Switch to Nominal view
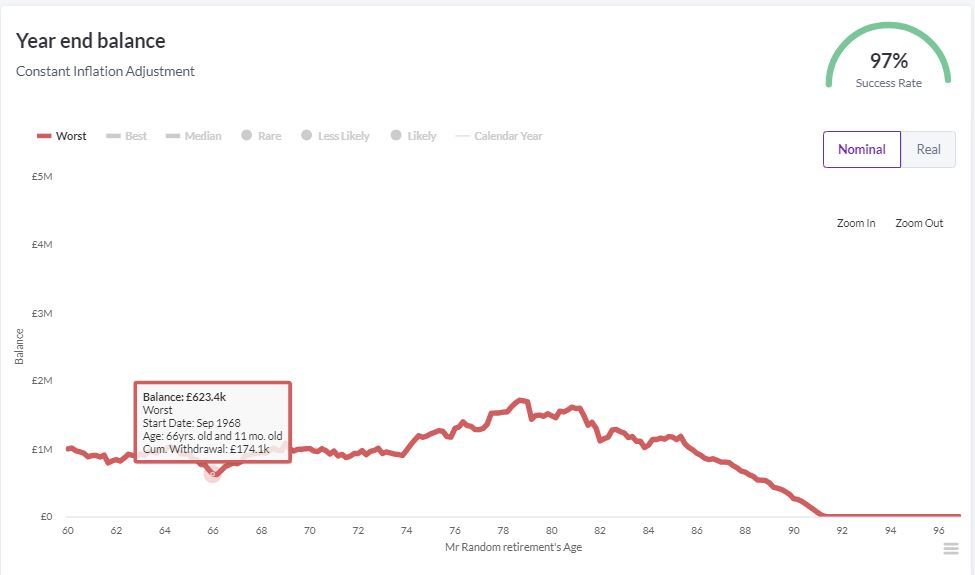975x575 pixels. [861, 149]
